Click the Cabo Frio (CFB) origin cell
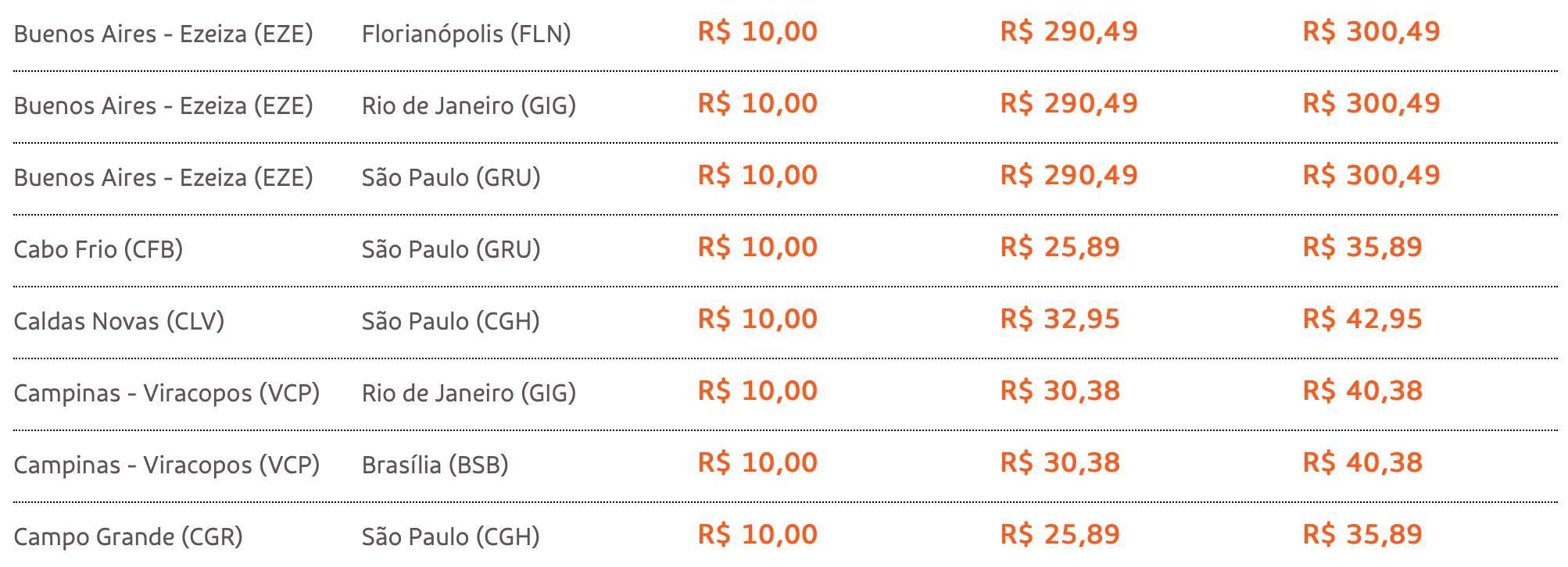The width and height of the screenshot is (1568, 567). (98, 249)
